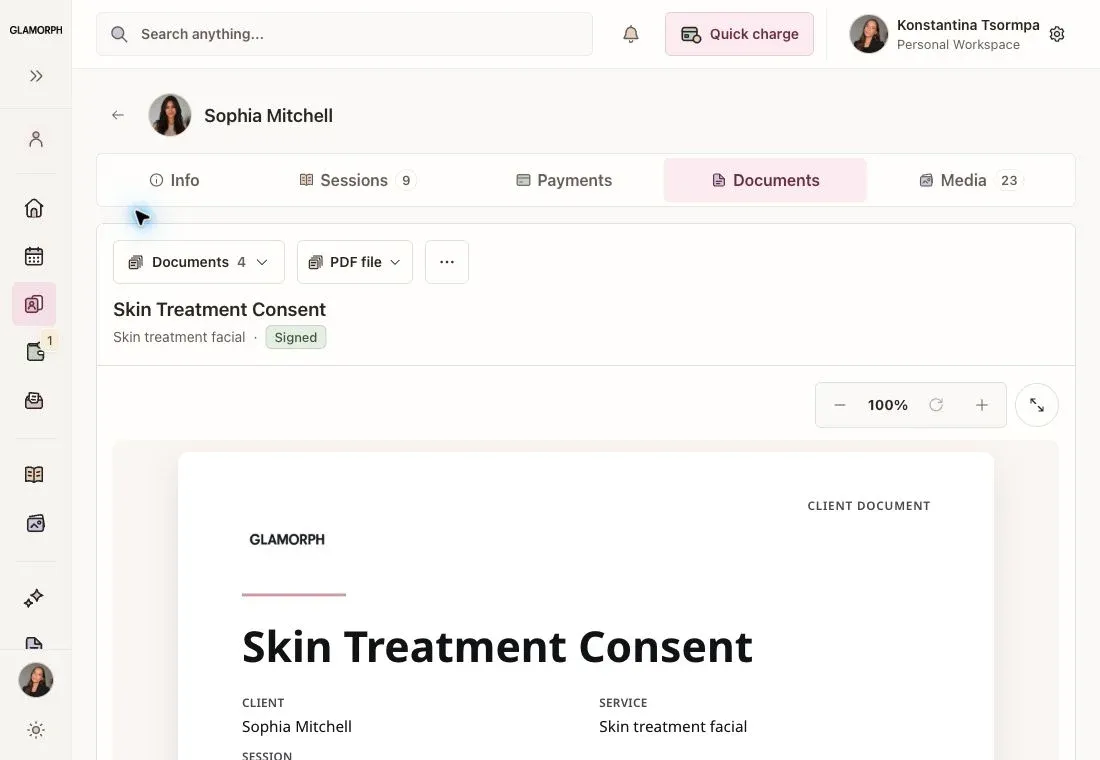Click client name Sophia Mitchell in document
Viewport: 1100px width, 760px height.
[297, 726]
